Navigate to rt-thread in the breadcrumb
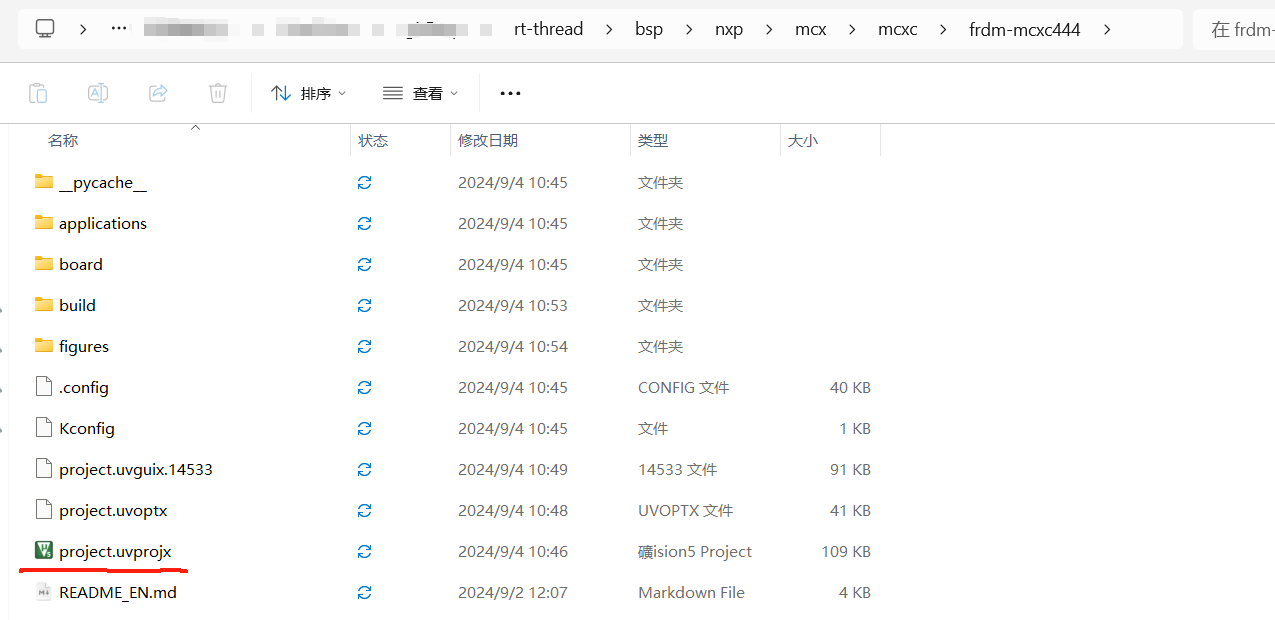 548,29
